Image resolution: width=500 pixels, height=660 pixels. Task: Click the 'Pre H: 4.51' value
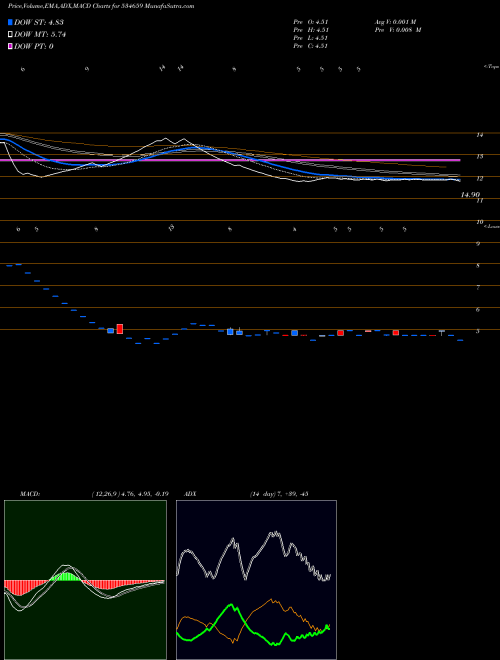tap(311, 30)
